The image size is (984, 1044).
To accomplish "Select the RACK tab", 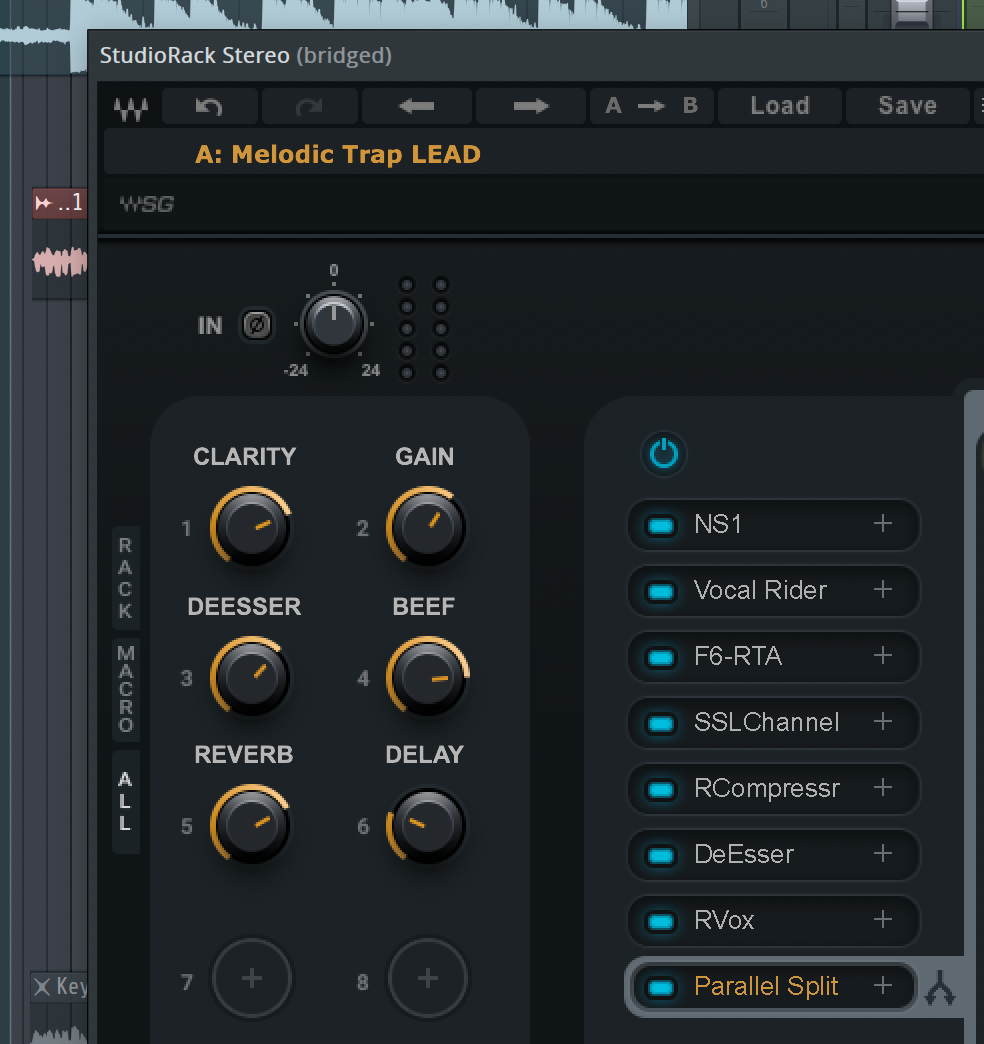I will [x=125, y=576].
